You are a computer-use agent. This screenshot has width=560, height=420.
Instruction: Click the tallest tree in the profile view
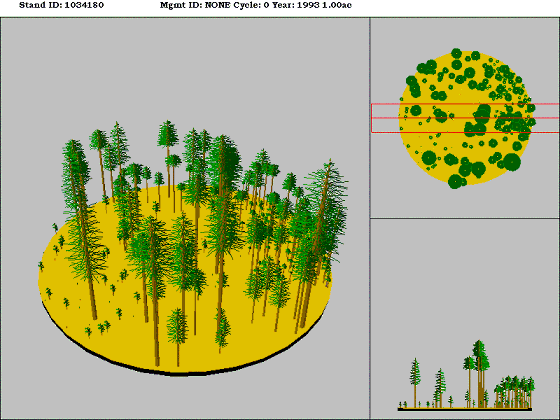tap(480, 373)
